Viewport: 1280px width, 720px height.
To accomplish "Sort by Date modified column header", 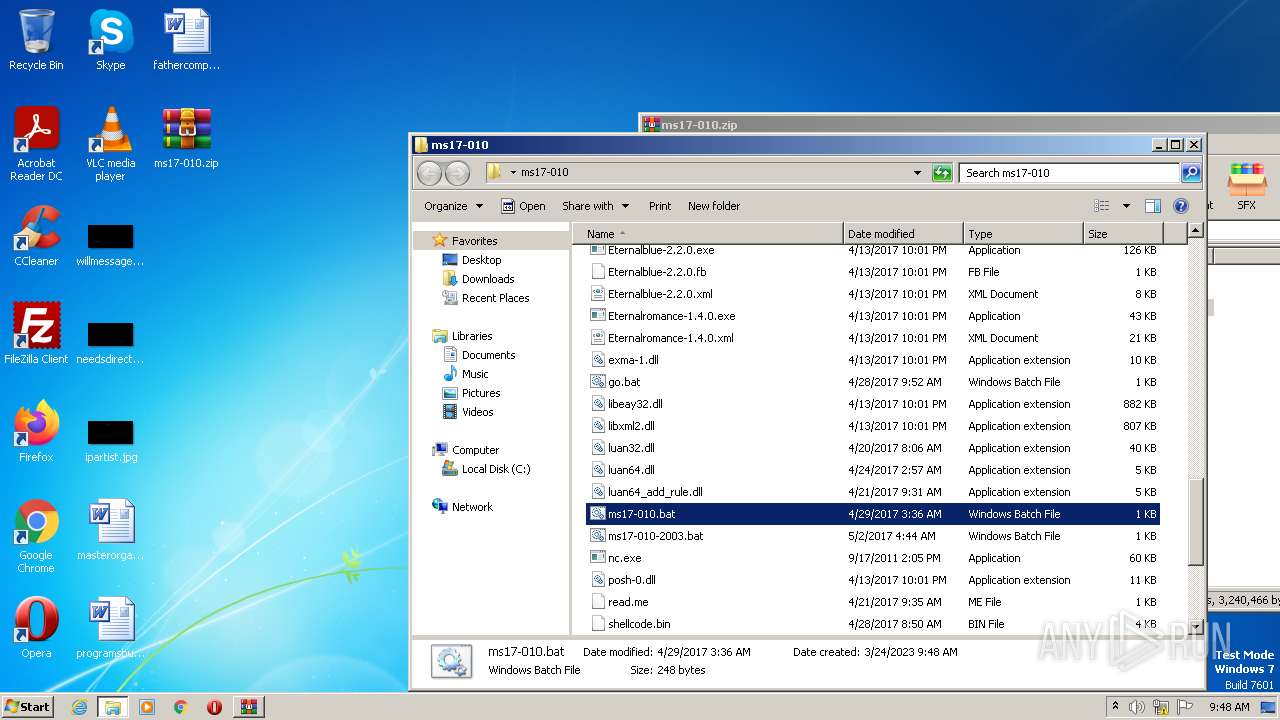I will click(x=903, y=234).
